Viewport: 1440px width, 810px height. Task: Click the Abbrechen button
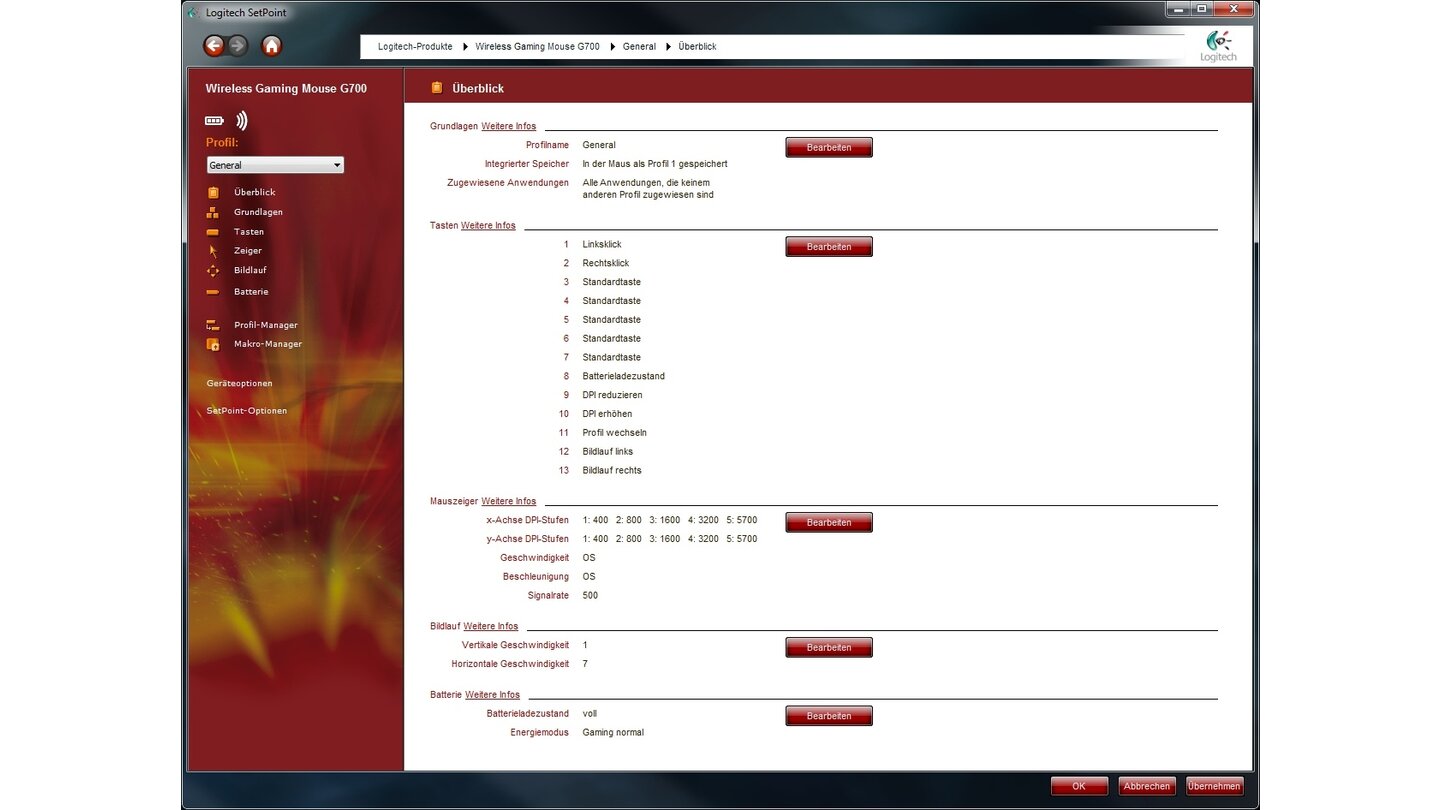tap(1147, 786)
